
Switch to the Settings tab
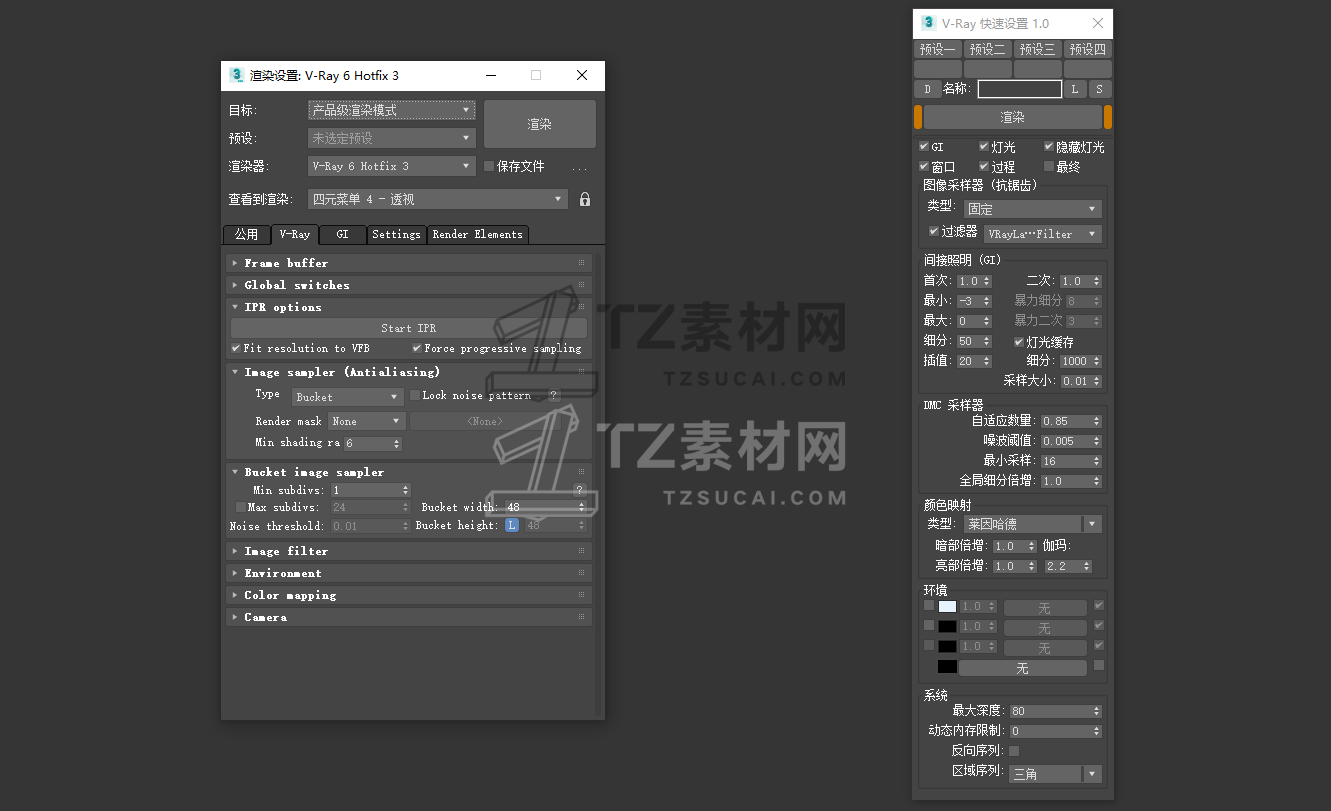396,234
